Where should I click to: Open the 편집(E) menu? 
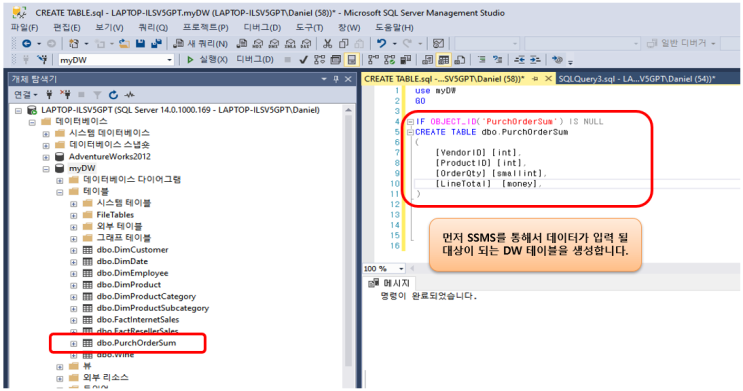point(66,27)
